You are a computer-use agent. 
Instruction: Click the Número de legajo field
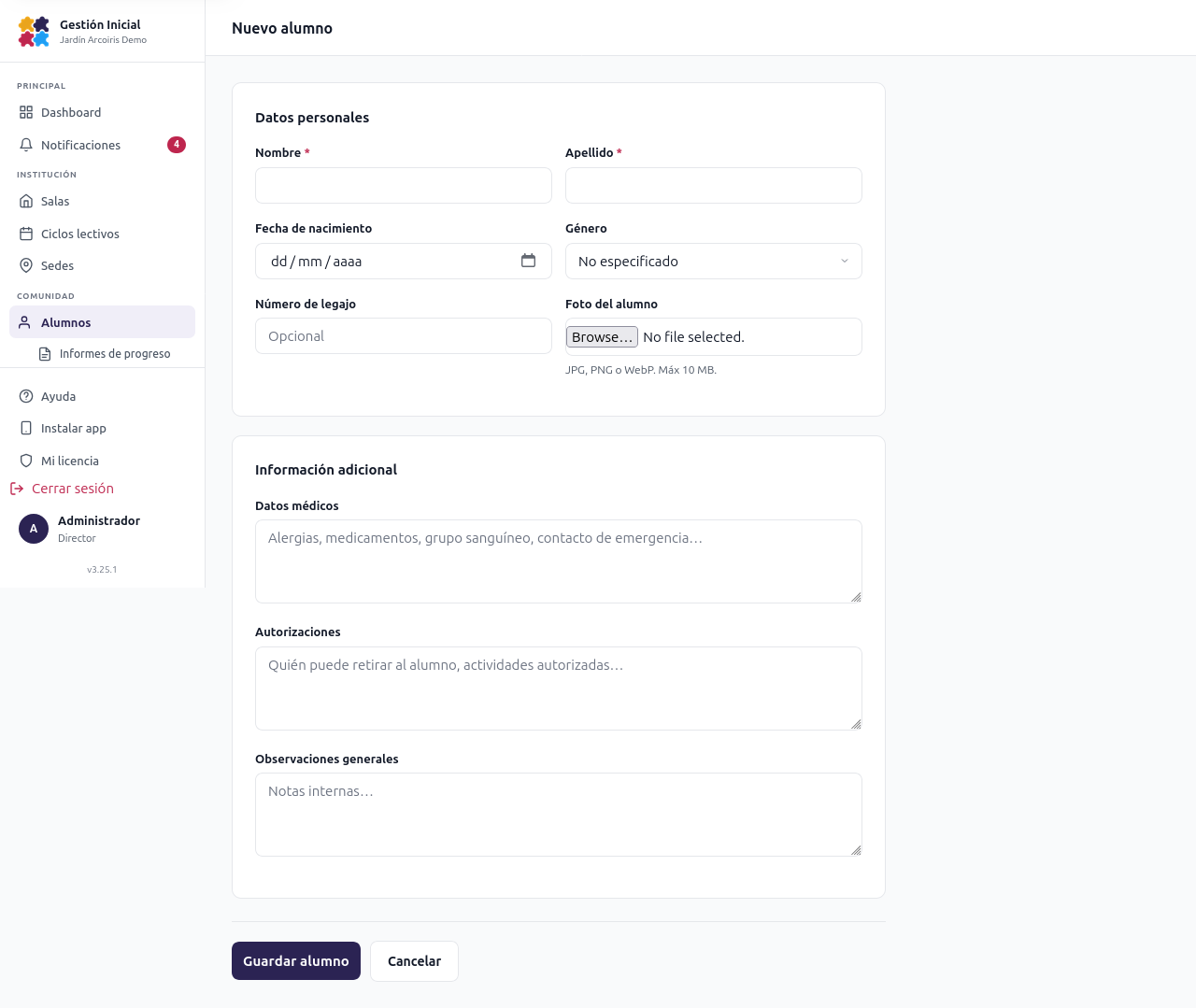coord(404,335)
